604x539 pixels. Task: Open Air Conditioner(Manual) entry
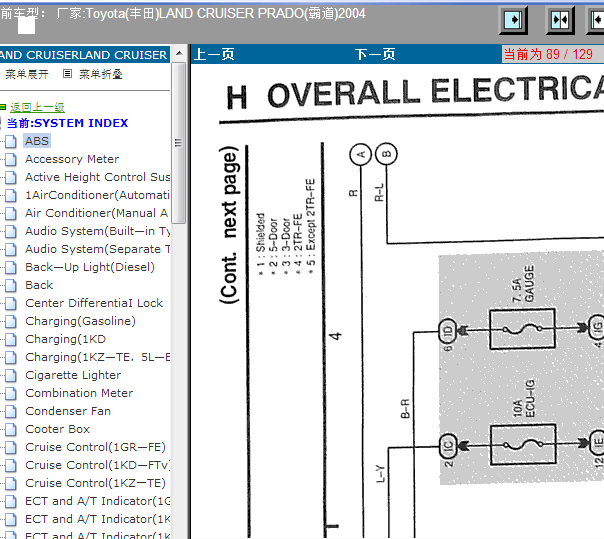click(96, 213)
